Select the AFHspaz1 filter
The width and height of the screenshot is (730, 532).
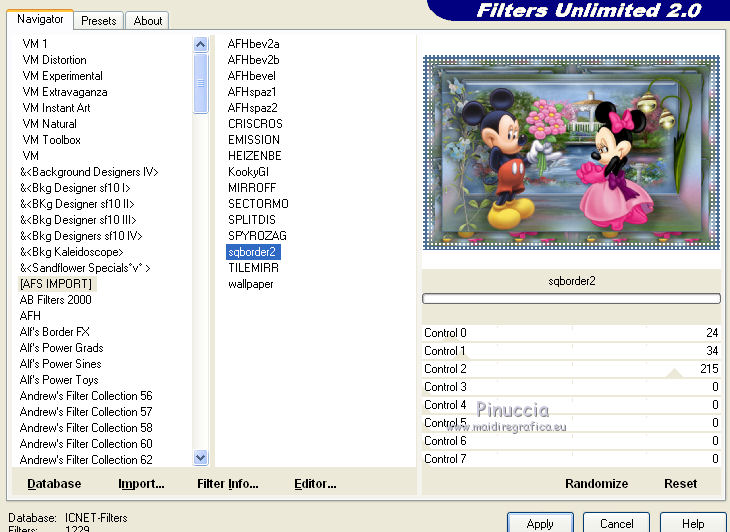pyautogui.click(x=252, y=92)
